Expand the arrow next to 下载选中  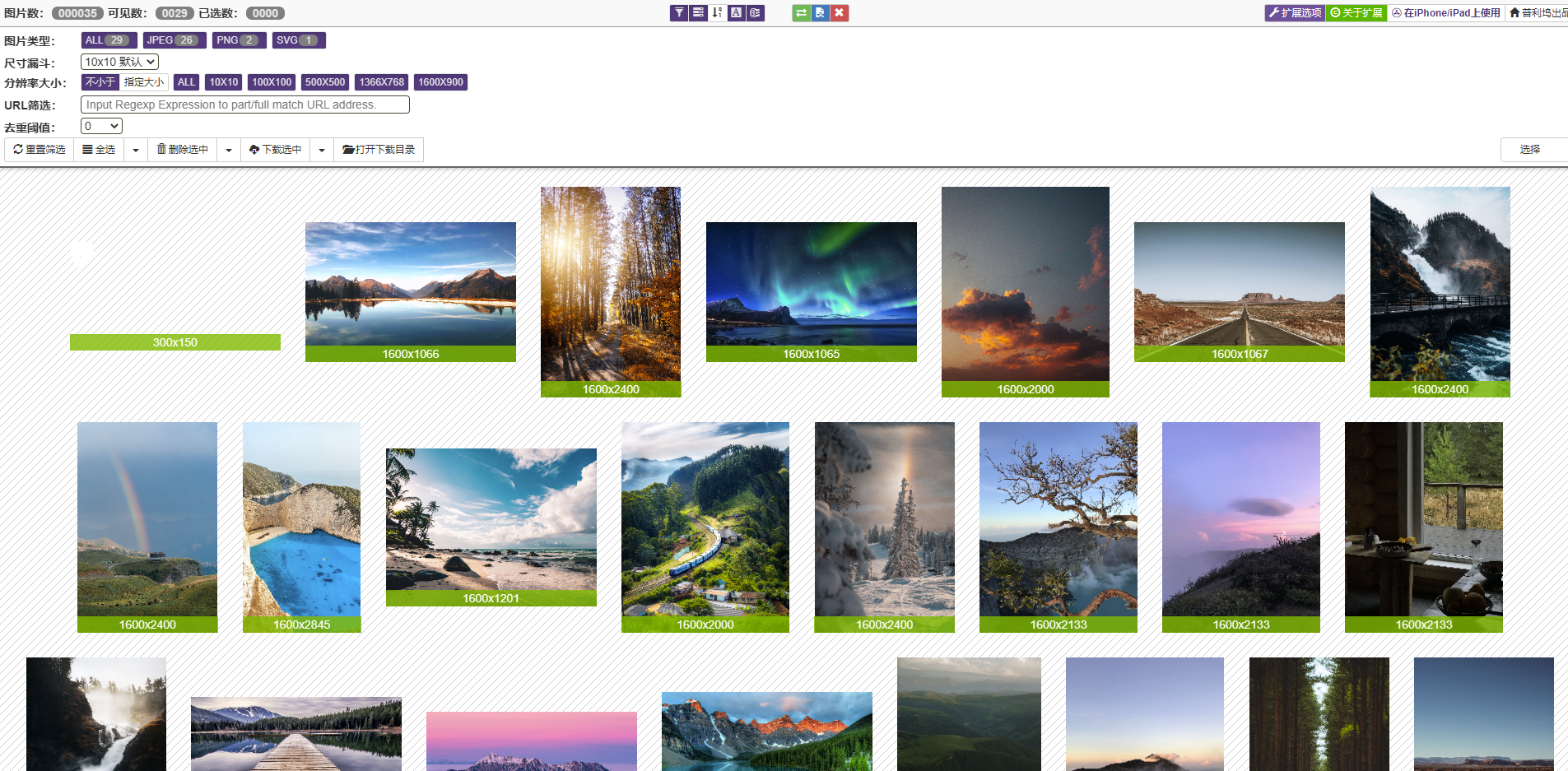pyautogui.click(x=322, y=150)
